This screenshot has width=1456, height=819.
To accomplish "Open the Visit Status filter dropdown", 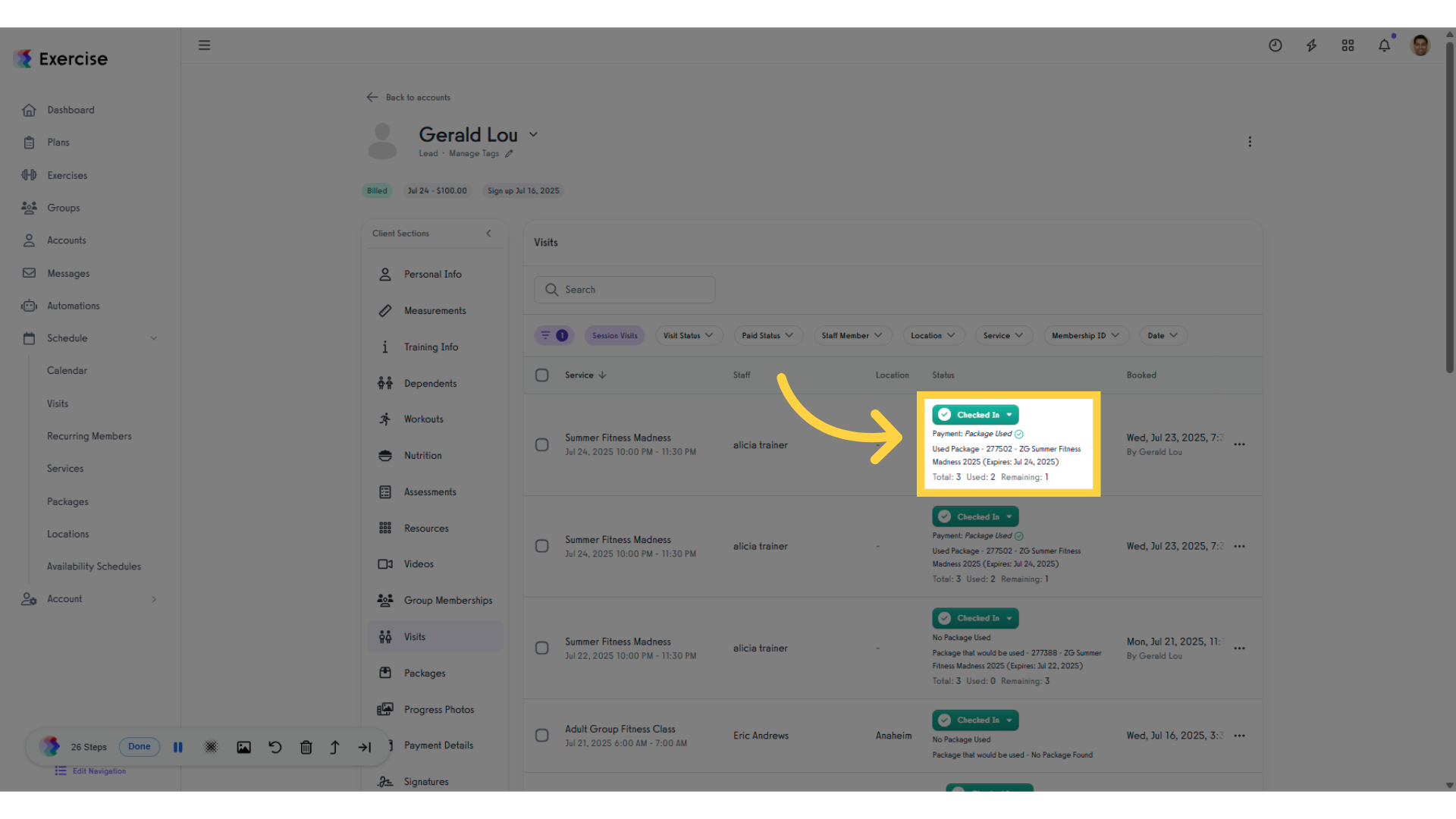I will click(x=689, y=335).
